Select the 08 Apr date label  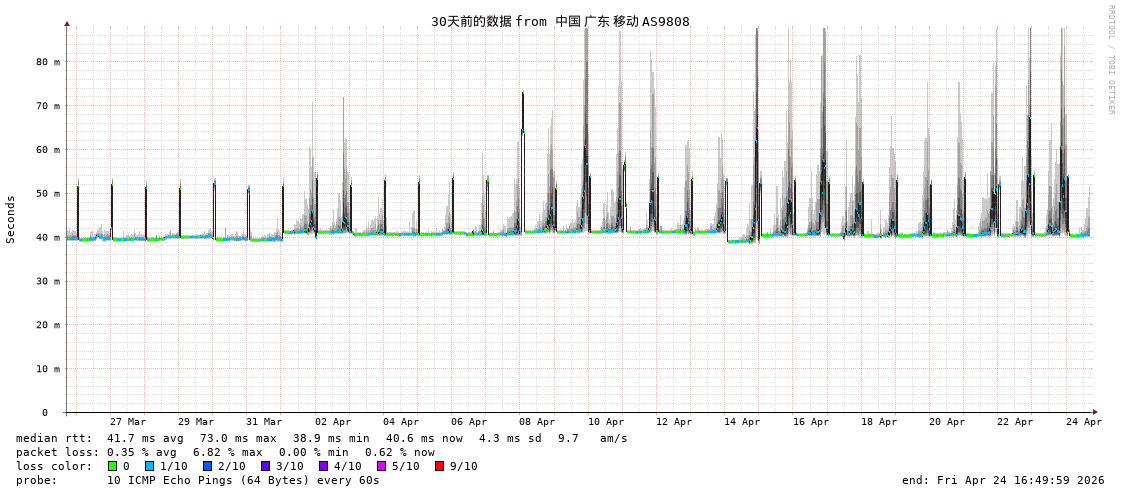[x=537, y=422]
